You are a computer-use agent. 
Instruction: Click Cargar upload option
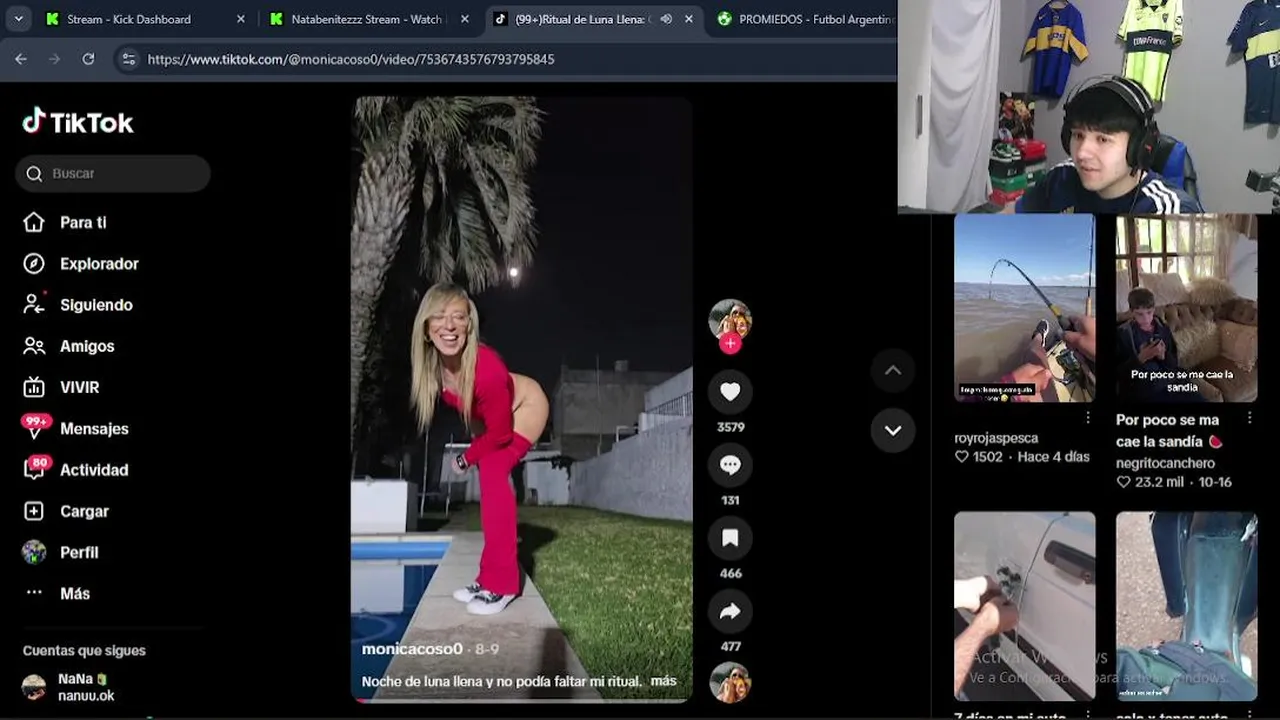pyautogui.click(x=84, y=511)
